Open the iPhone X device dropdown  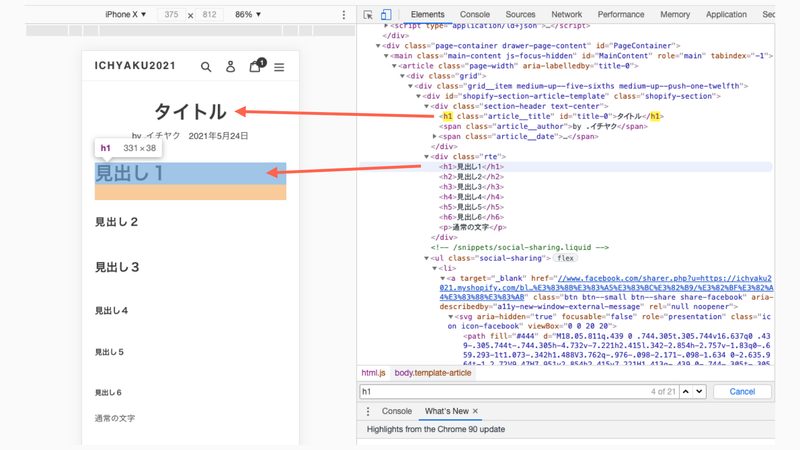tap(126, 14)
